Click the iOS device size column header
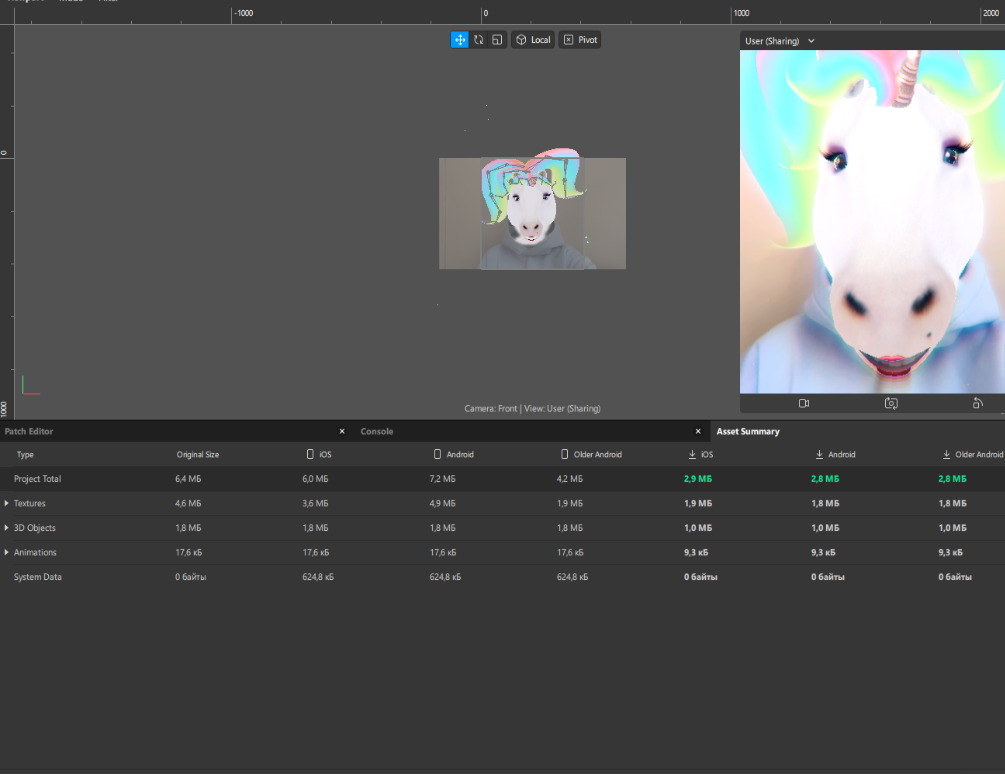Image resolution: width=1005 pixels, height=774 pixels. 319,454
